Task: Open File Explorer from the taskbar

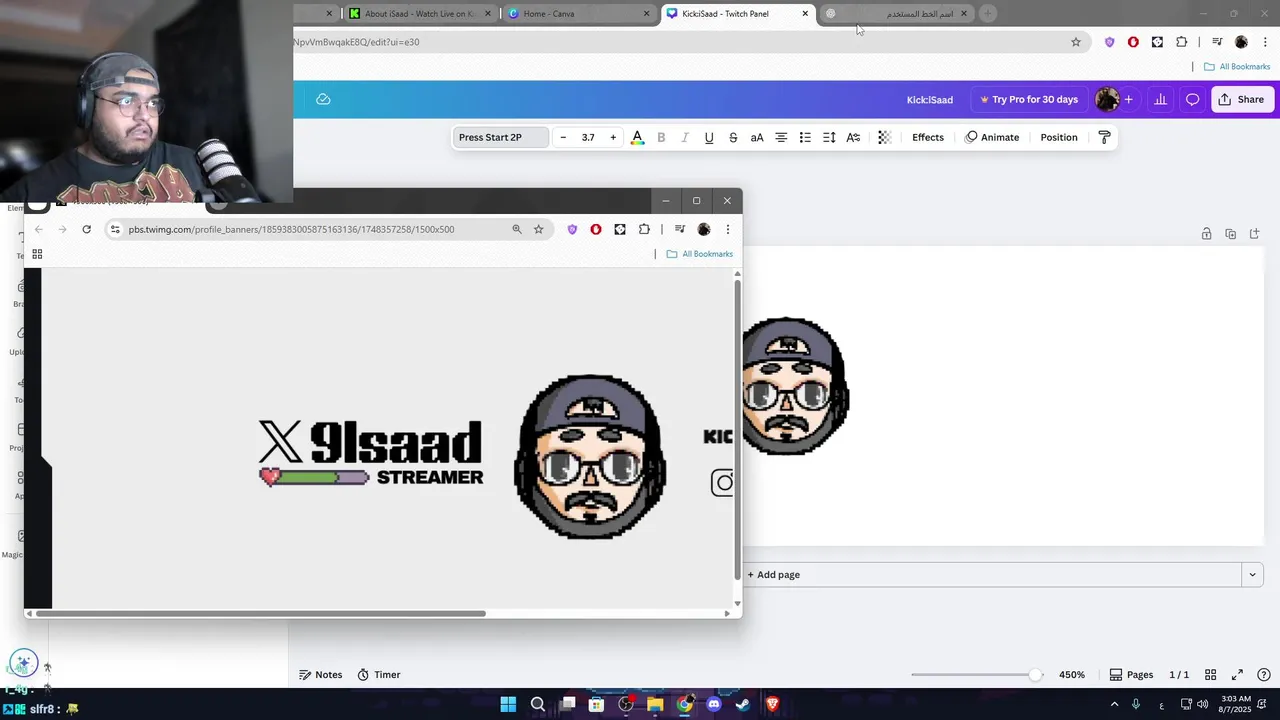Action: [x=655, y=705]
